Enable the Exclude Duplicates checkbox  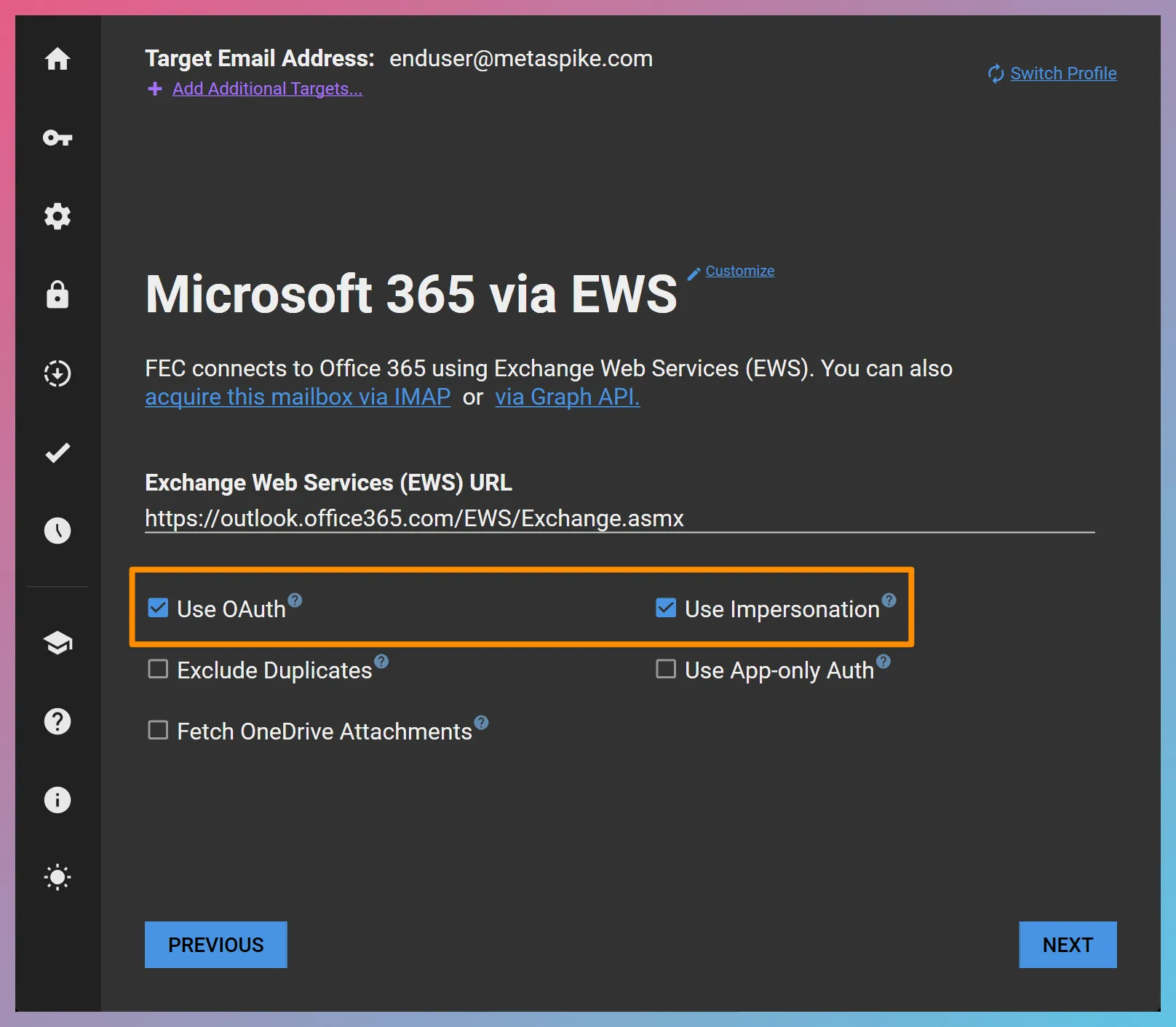click(158, 669)
